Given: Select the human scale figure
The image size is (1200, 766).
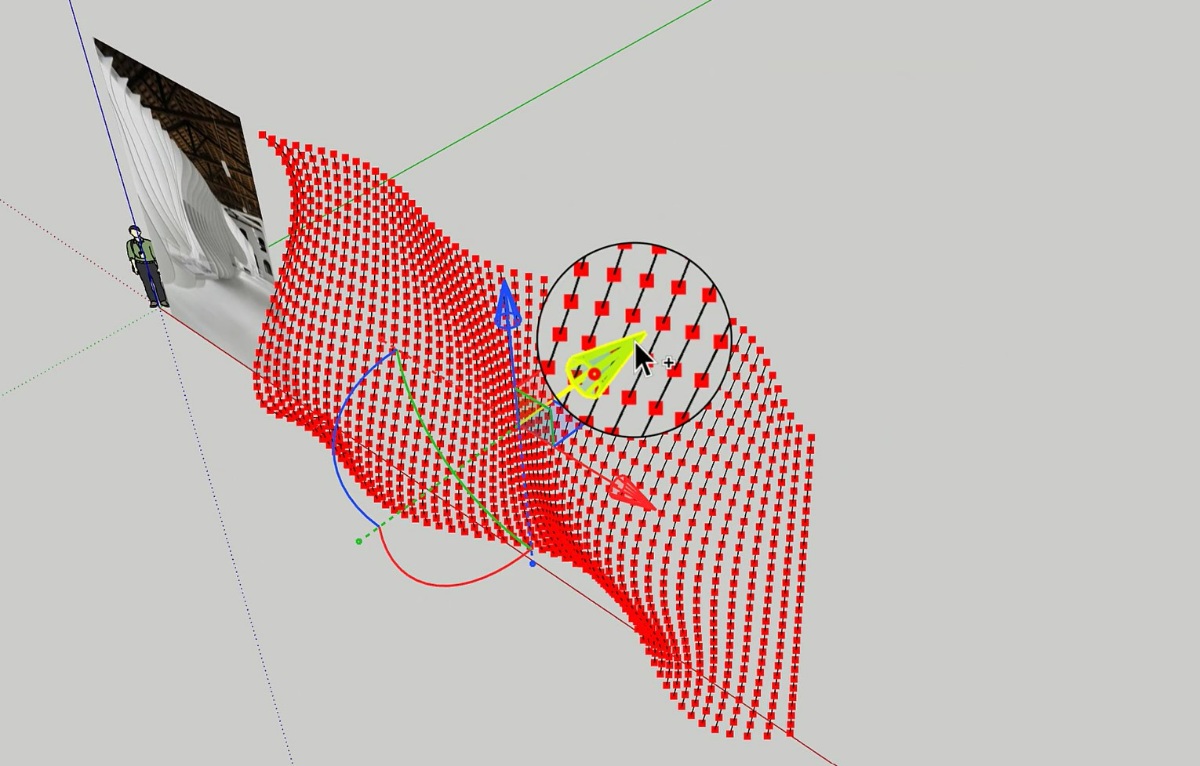Looking at the screenshot, I should [x=146, y=265].
